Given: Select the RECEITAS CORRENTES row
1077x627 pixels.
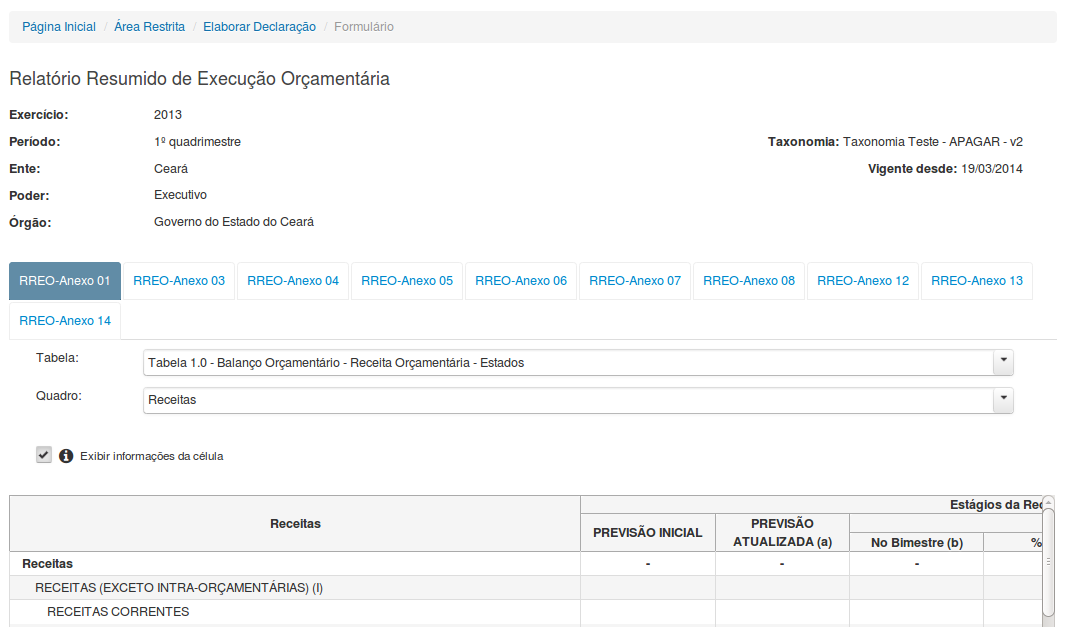Looking at the screenshot, I should [118, 612].
